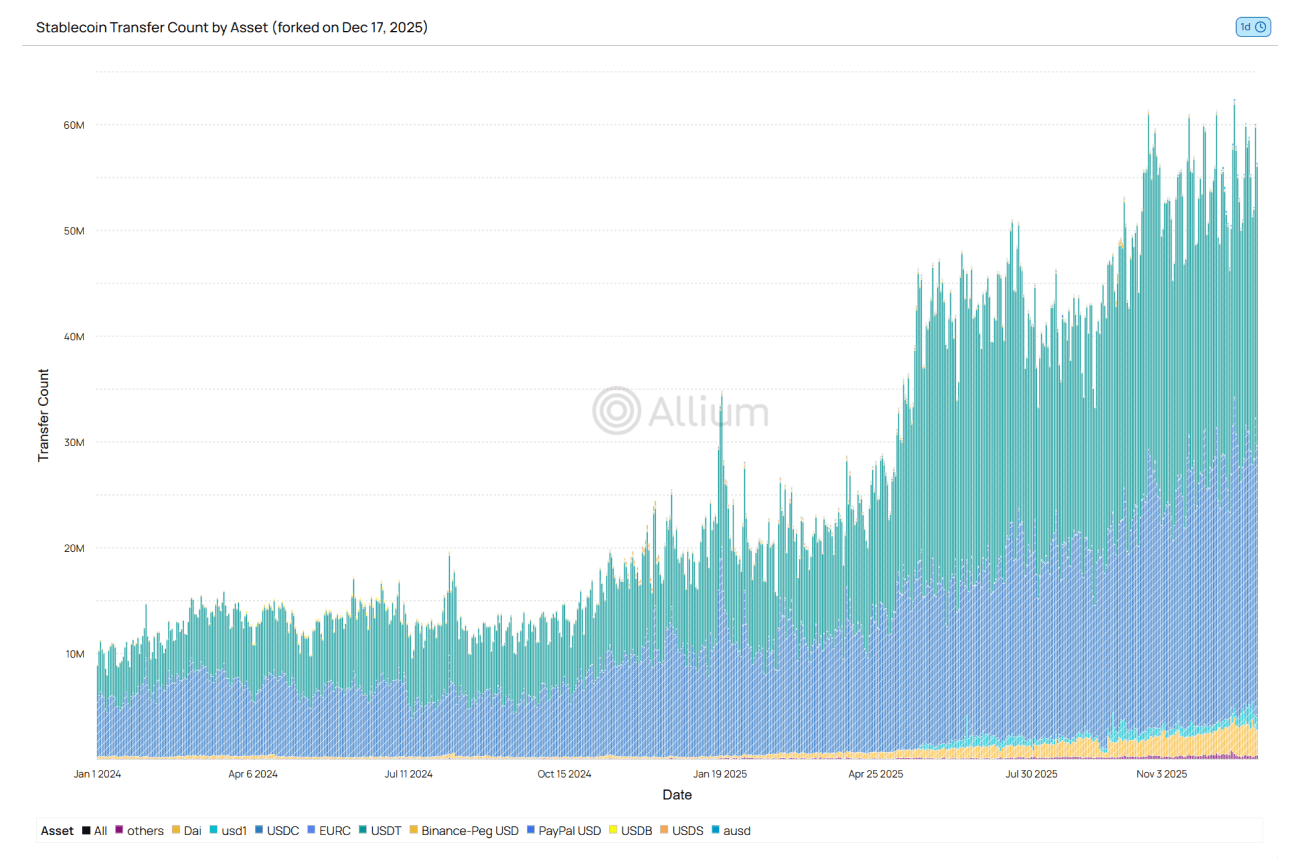Click the "Oct 15 2024" date label
The width and height of the screenshot is (1300, 868).
pyautogui.click(x=564, y=774)
